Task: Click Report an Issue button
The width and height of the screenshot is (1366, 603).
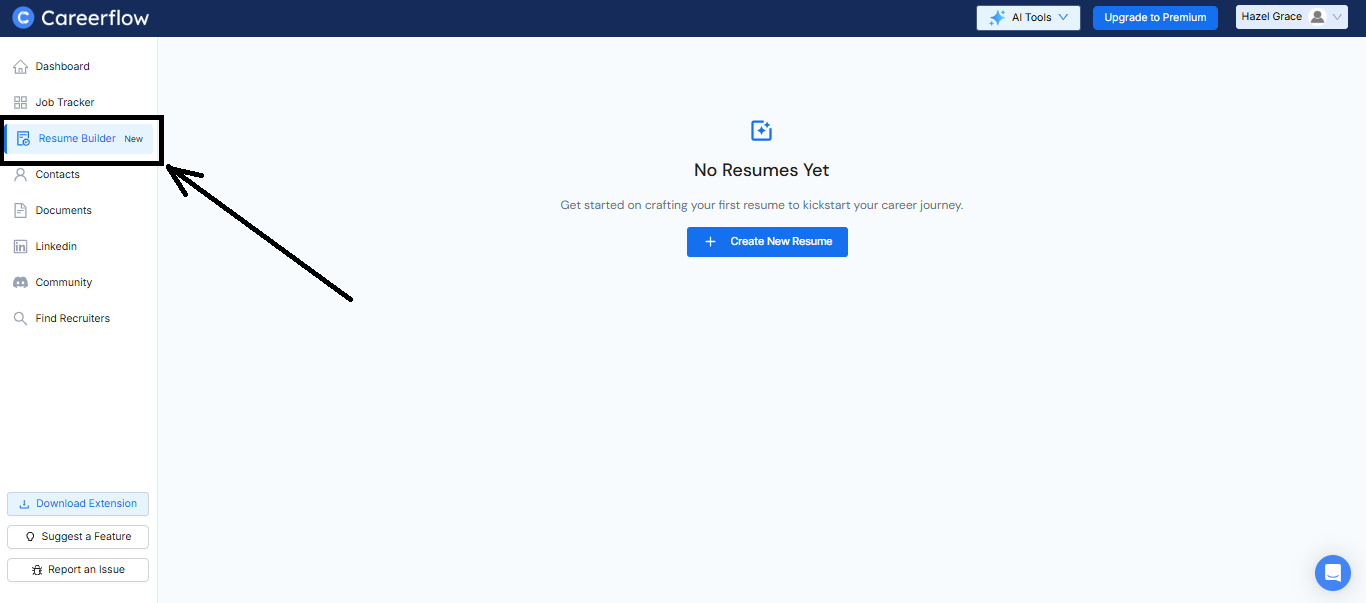Action: (78, 570)
